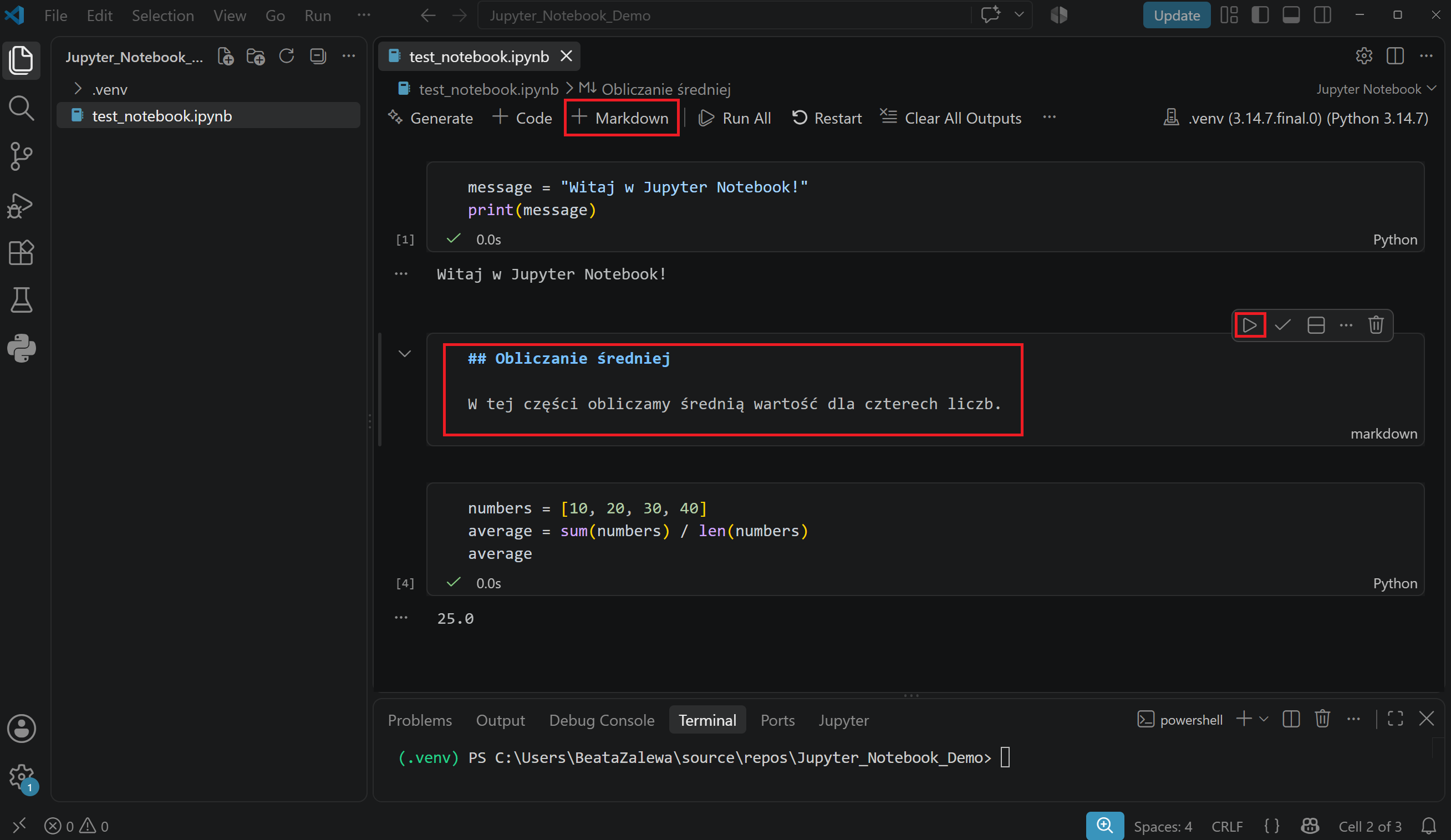The width and height of the screenshot is (1451, 840).
Task: Open remote window indicator in status bar
Action: [19, 826]
